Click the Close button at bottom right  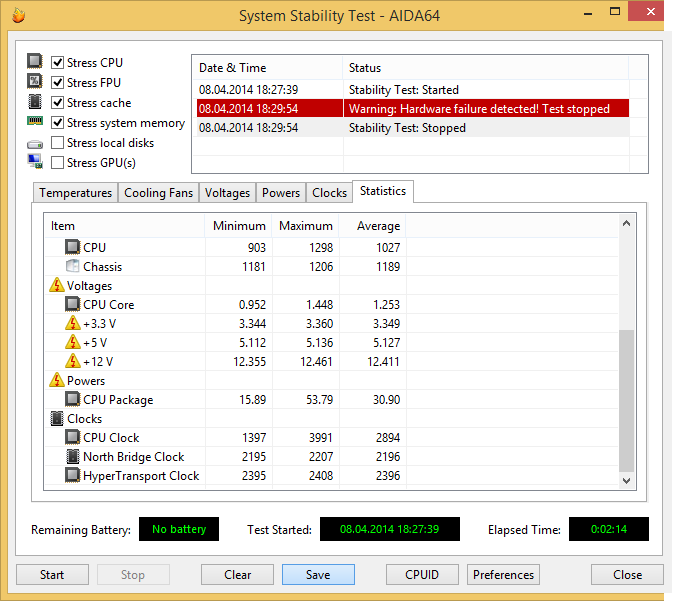click(x=627, y=575)
